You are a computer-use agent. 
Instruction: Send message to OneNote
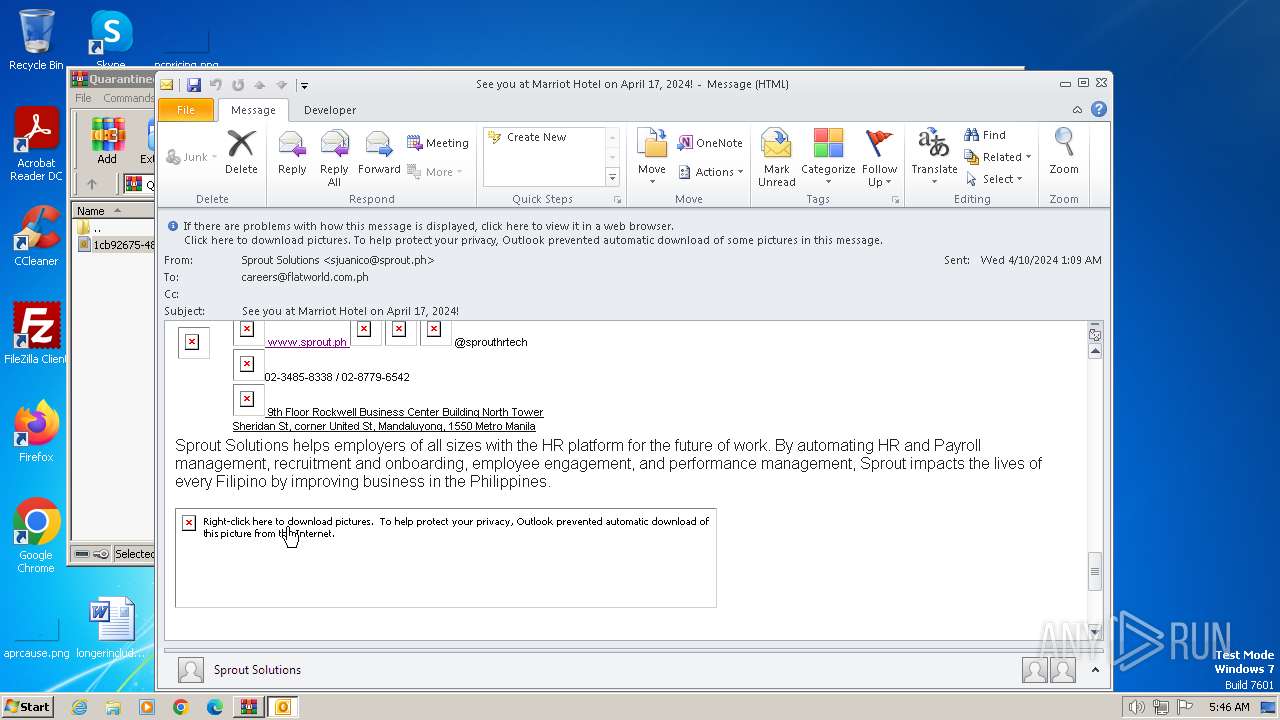coord(710,143)
